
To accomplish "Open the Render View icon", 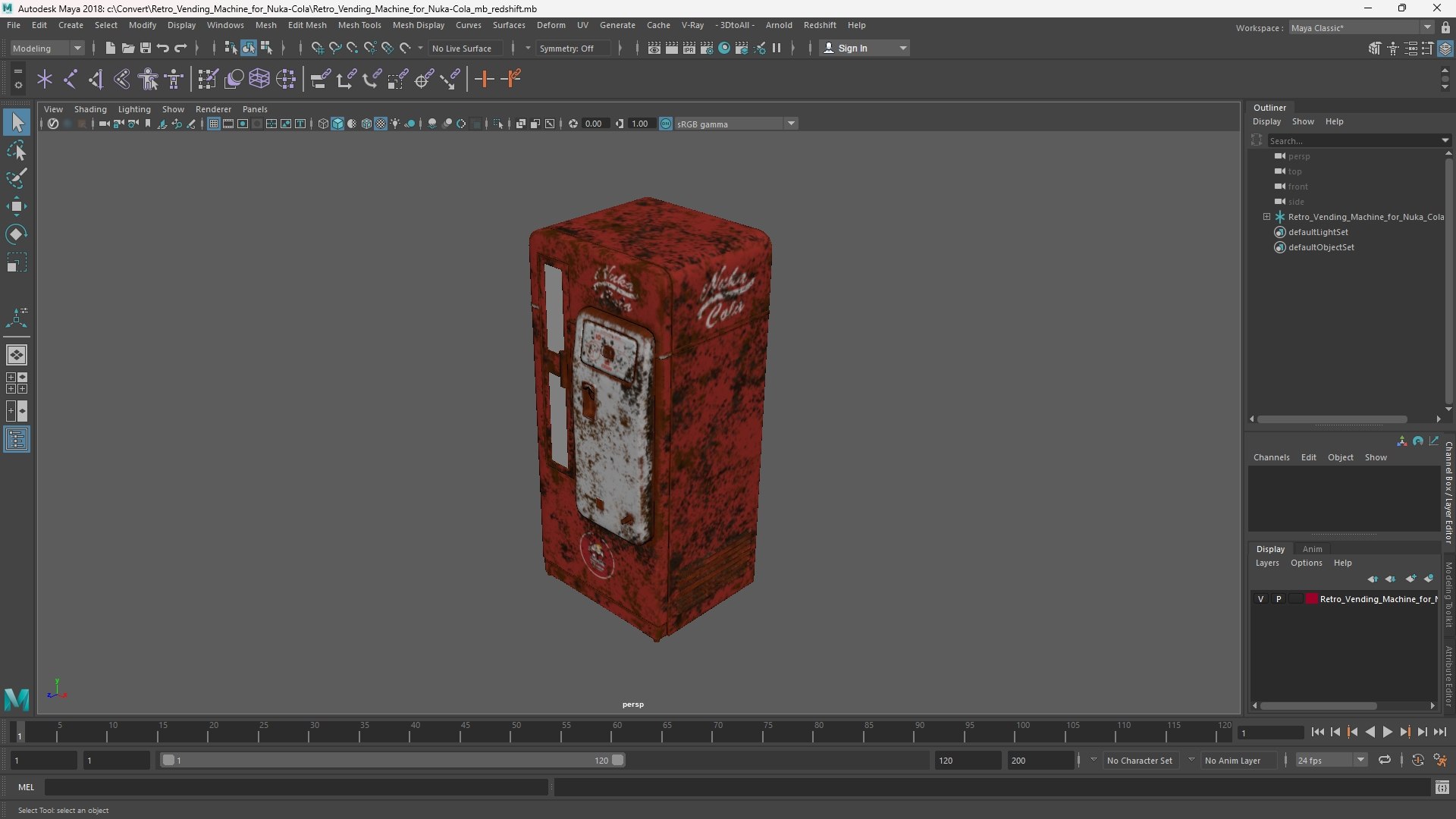I will click(x=654, y=48).
